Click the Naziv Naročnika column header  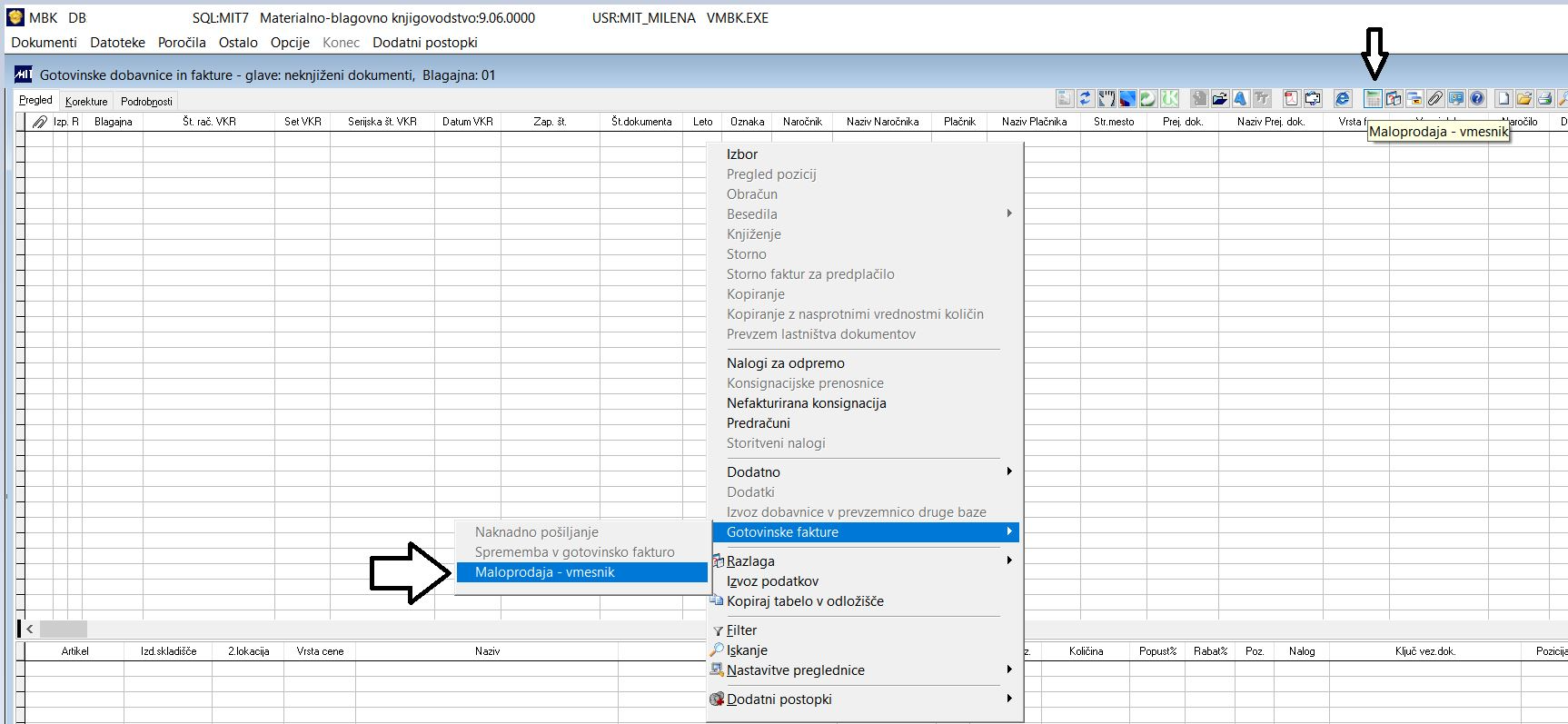click(882, 122)
